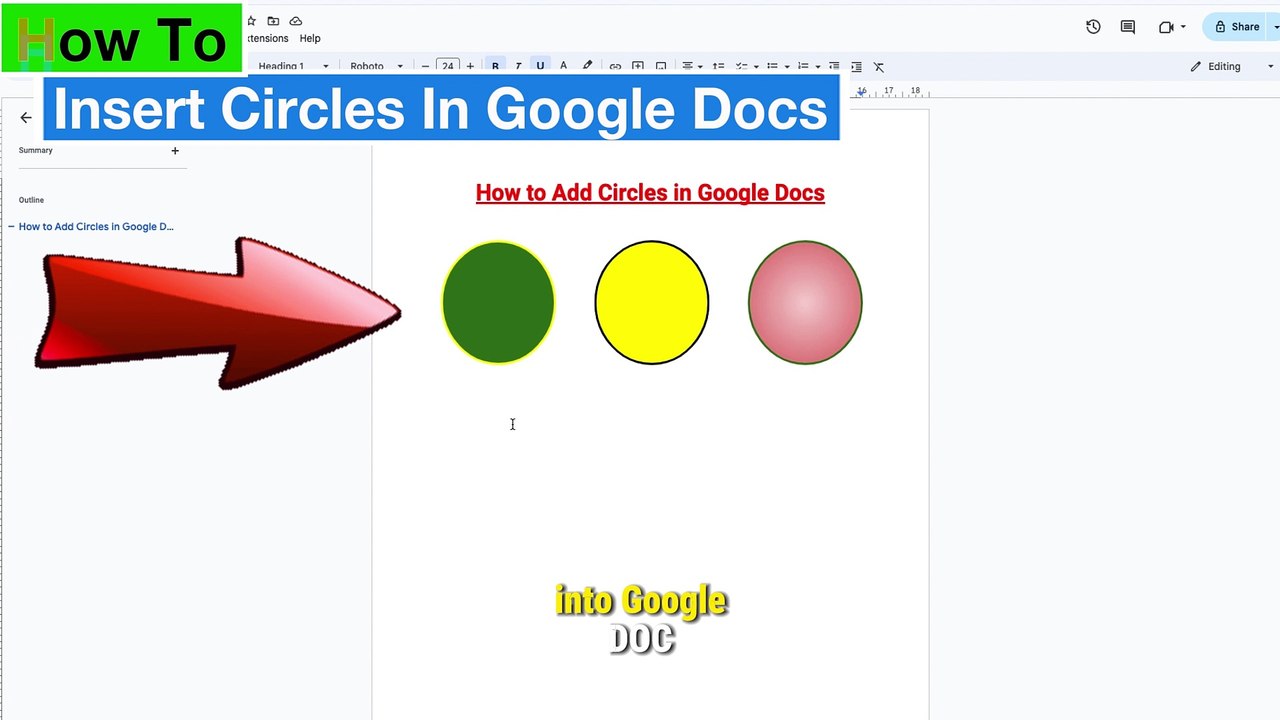
Task: Click the insert link icon
Action: click(615, 67)
